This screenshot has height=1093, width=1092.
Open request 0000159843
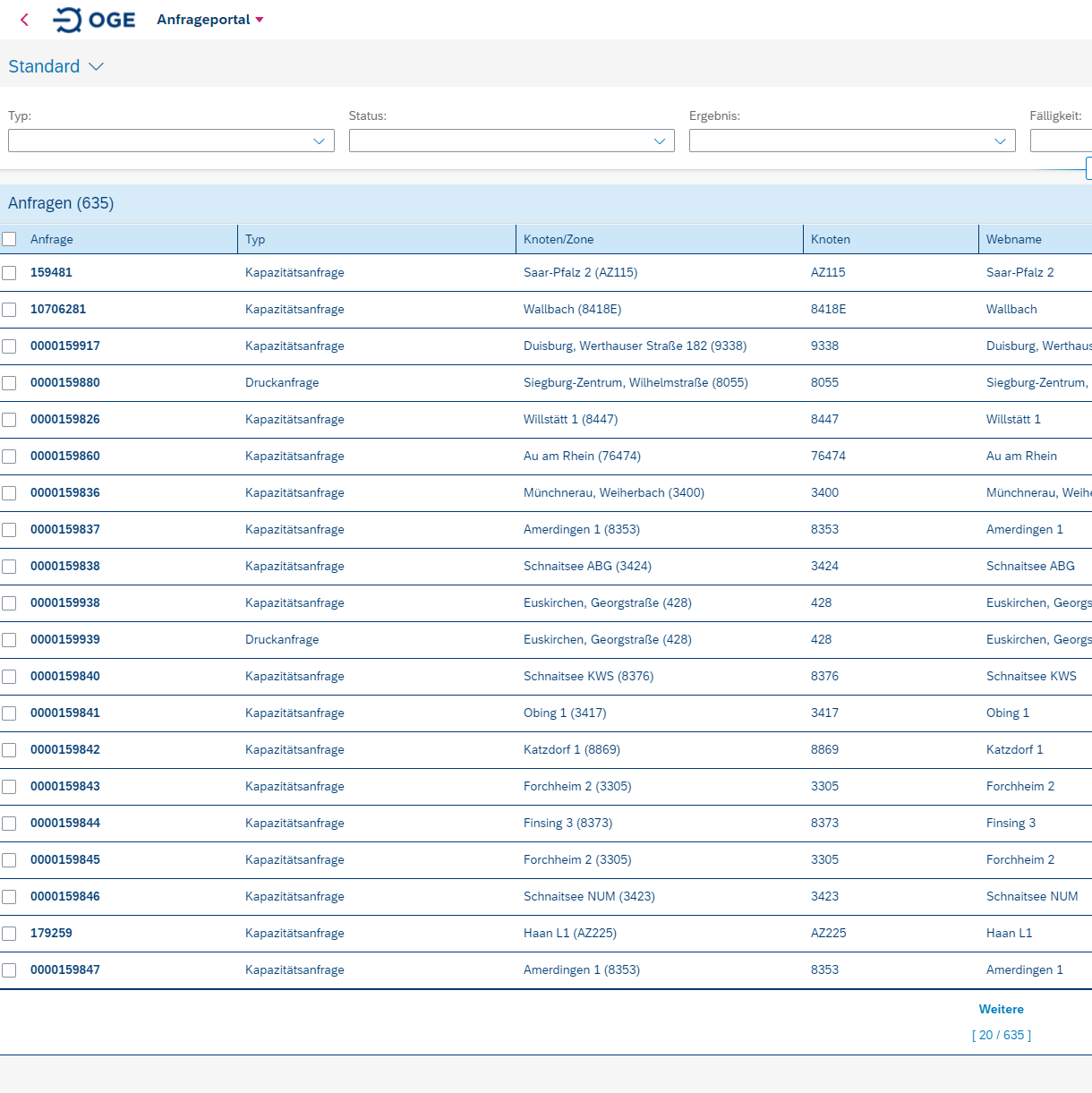click(x=65, y=786)
